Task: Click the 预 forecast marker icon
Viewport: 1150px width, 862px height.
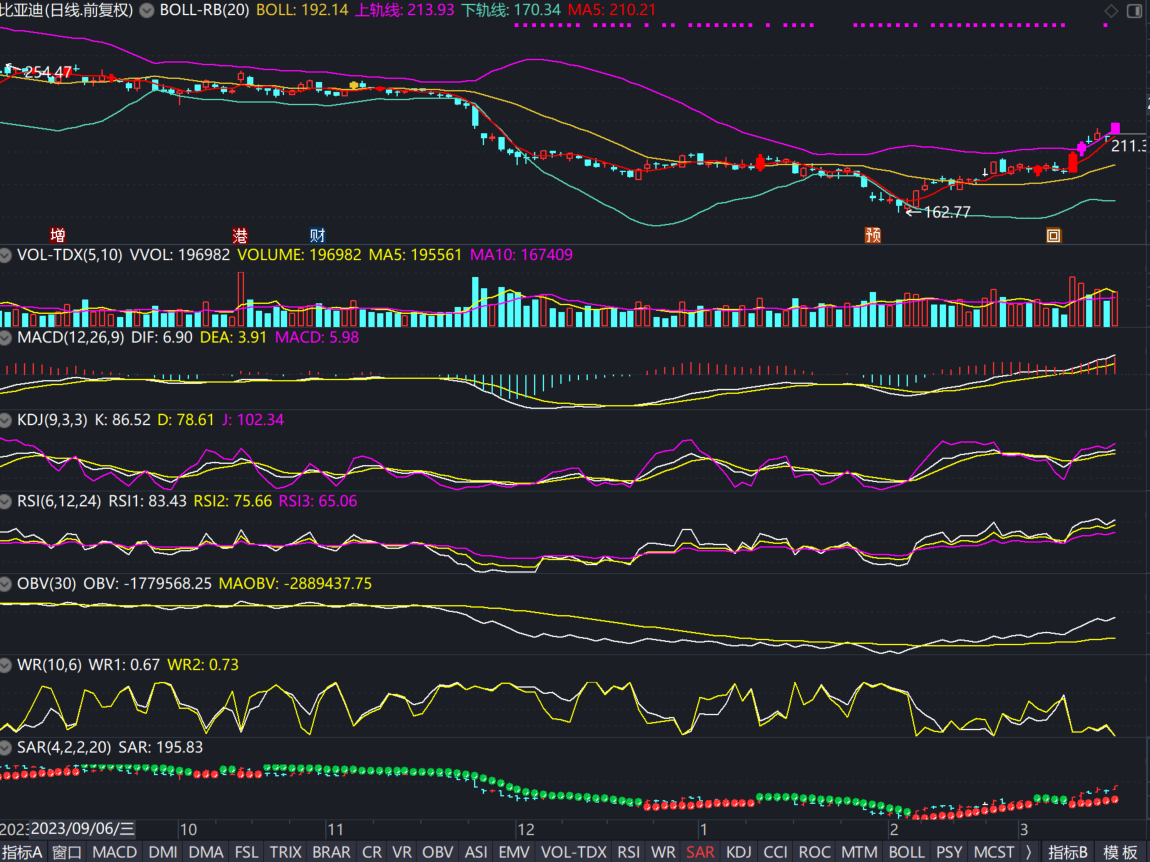Action: 873,236
